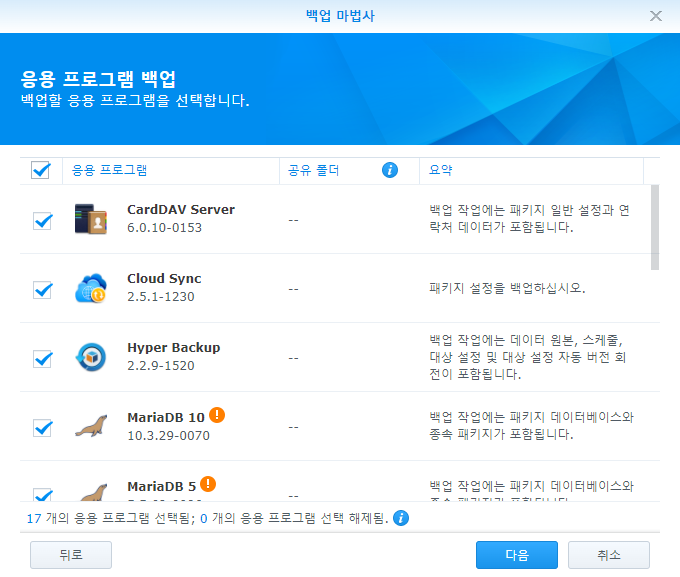
Task: Click the vertical scrollbar thumb of app list
Action: [655, 227]
